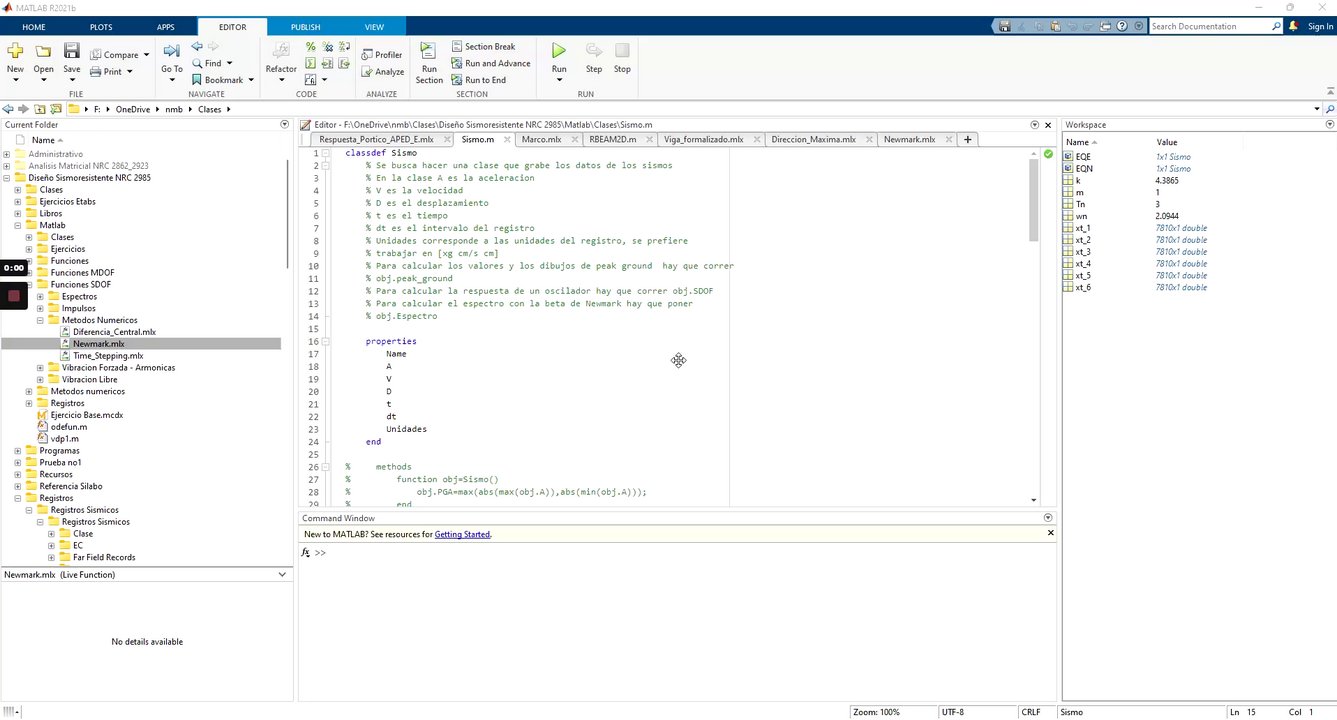Select the EQE variable in Workspace
Viewport: 1337px width, 720px height.
1083,157
